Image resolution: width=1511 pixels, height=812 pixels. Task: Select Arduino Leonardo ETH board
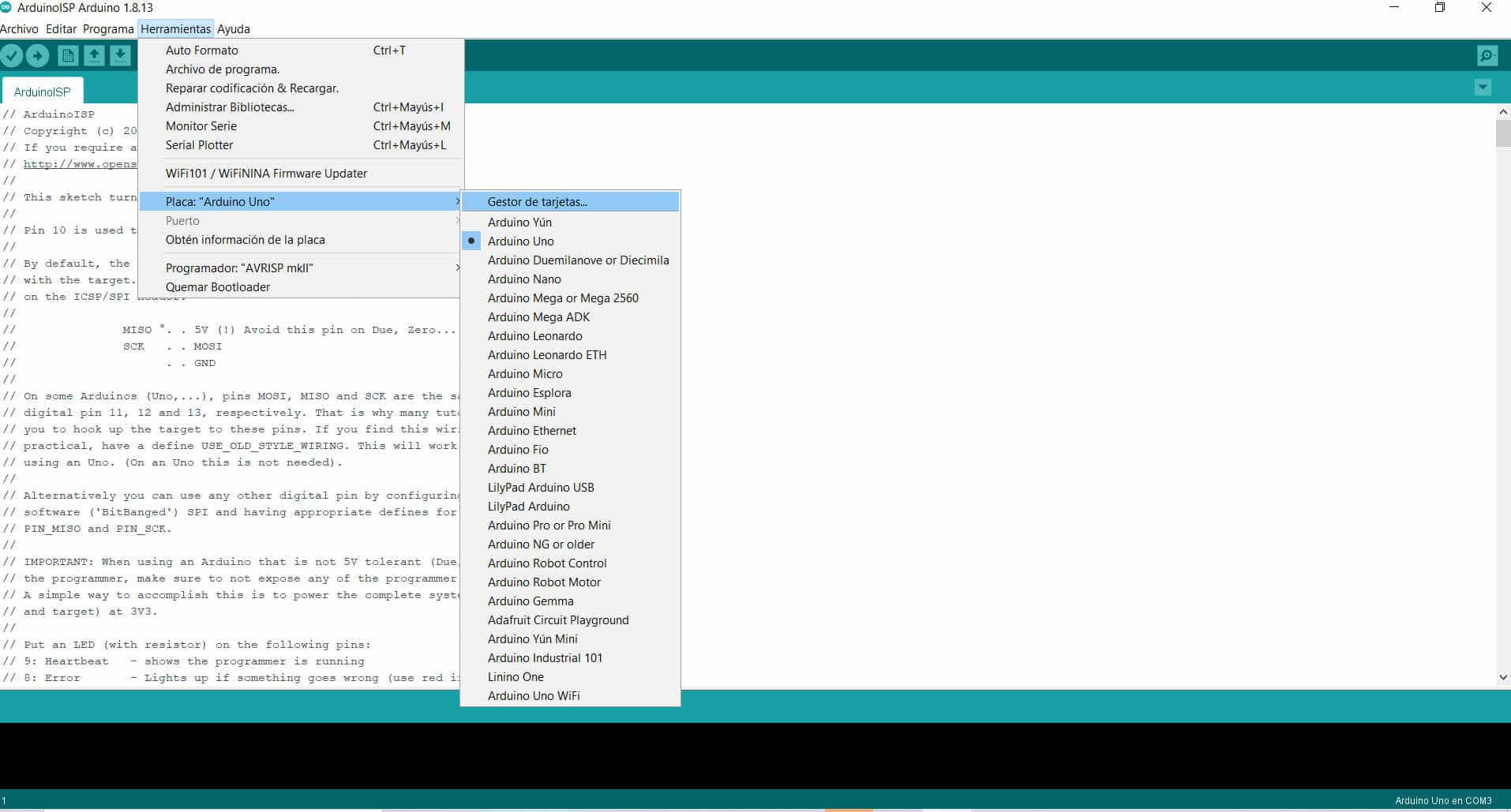click(x=570, y=355)
